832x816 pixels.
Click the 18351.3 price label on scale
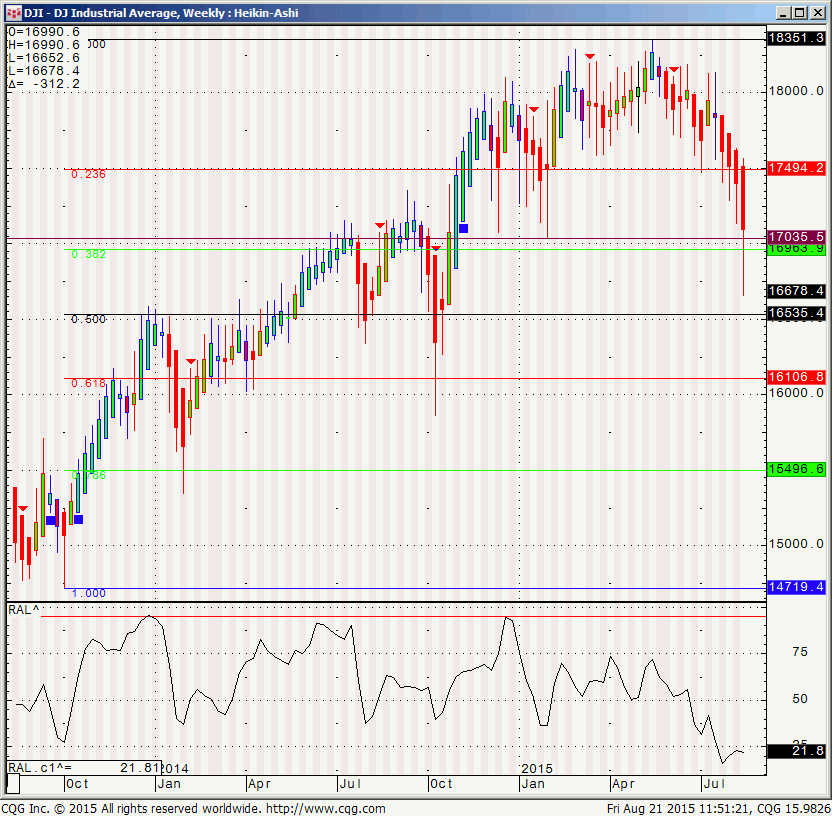point(795,38)
